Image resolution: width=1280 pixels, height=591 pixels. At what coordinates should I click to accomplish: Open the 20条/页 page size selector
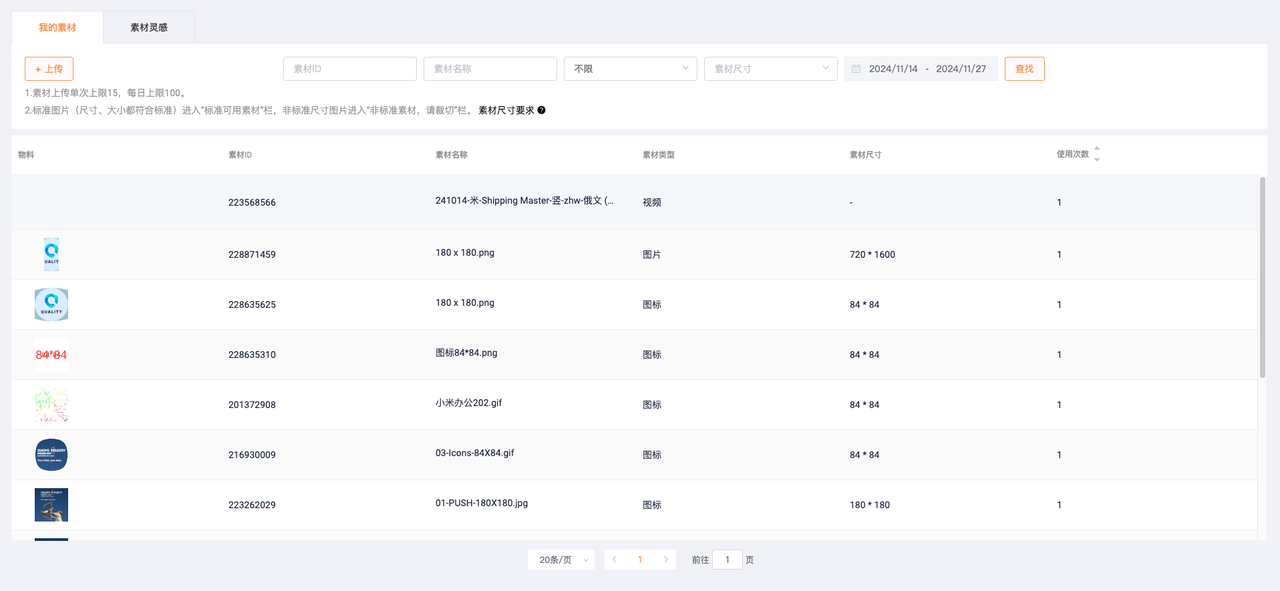(x=561, y=560)
